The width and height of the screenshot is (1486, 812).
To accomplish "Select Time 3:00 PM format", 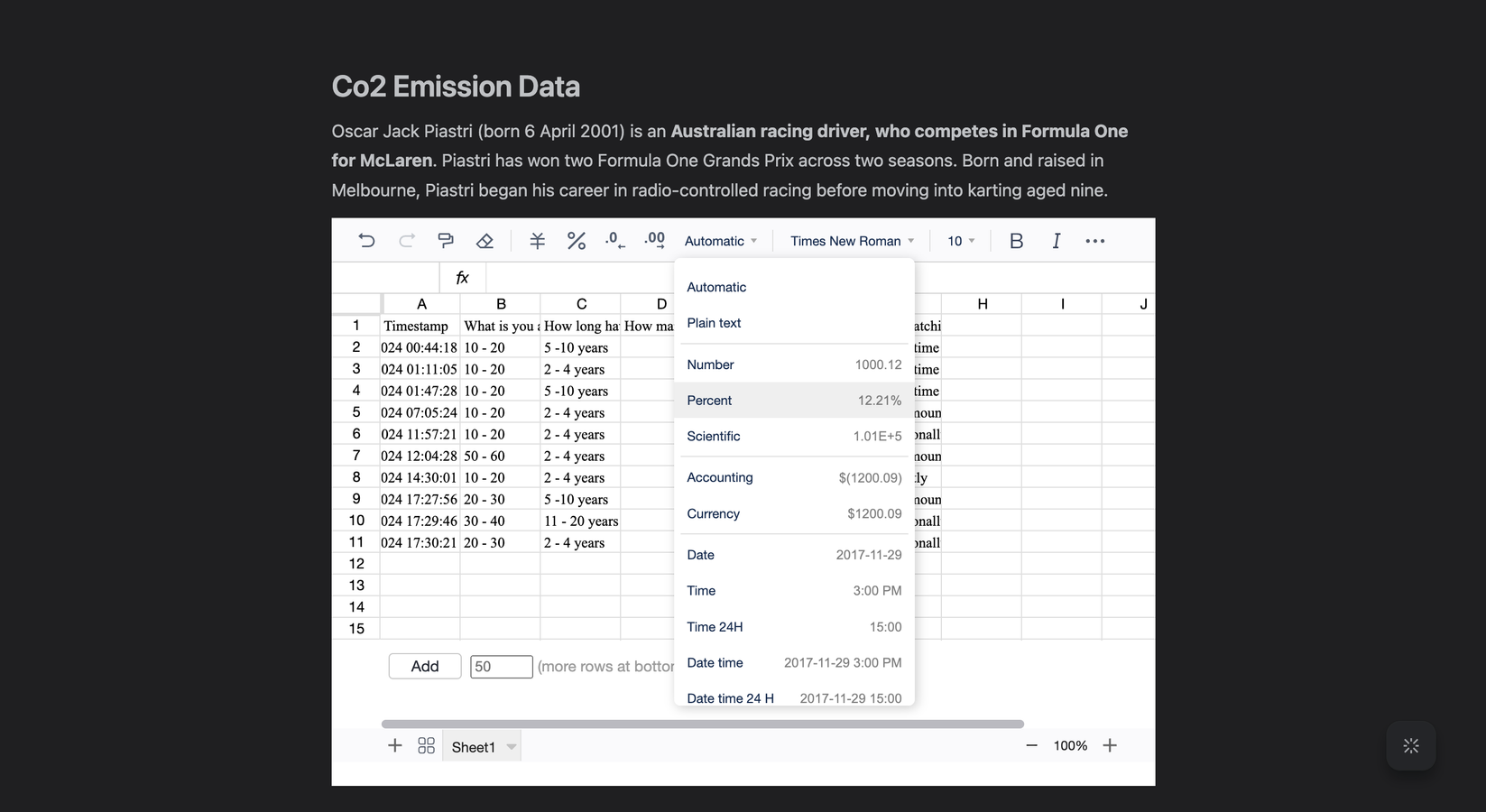I will 794,591.
